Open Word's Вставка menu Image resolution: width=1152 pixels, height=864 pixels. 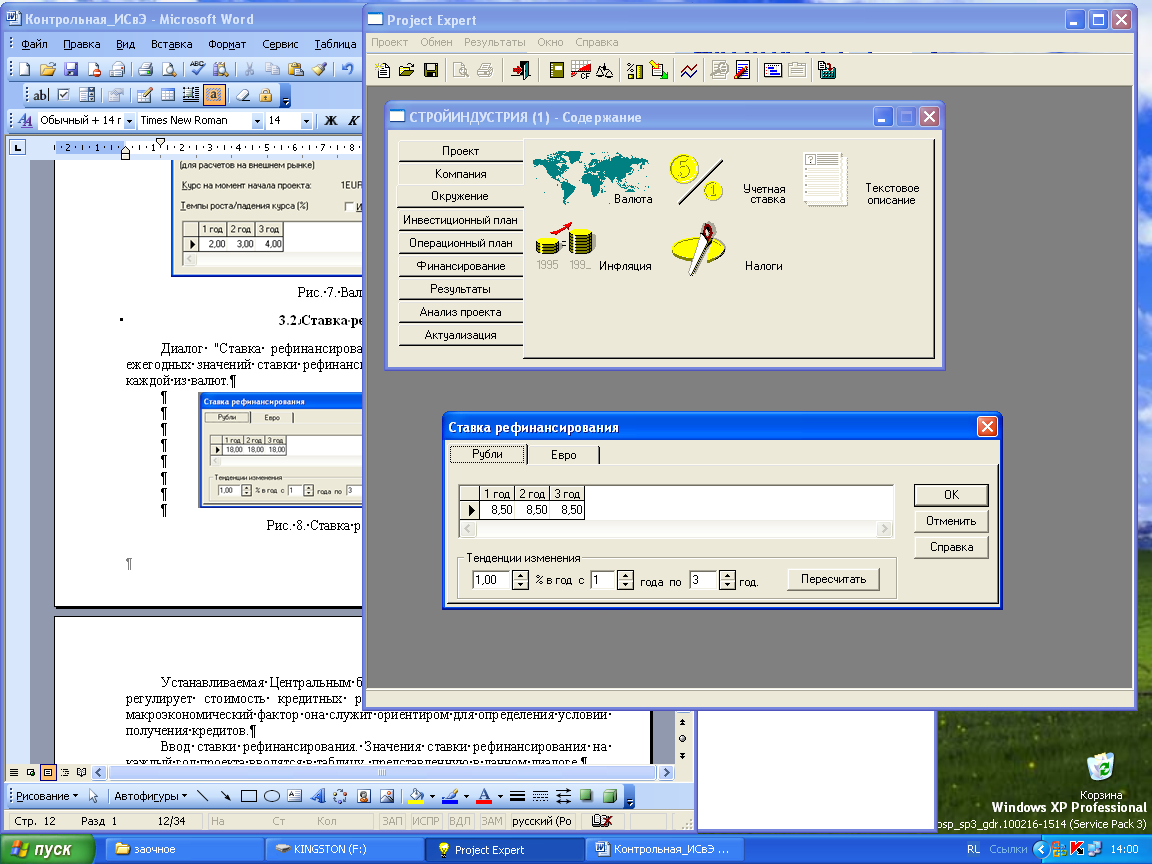click(x=171, y=44)
